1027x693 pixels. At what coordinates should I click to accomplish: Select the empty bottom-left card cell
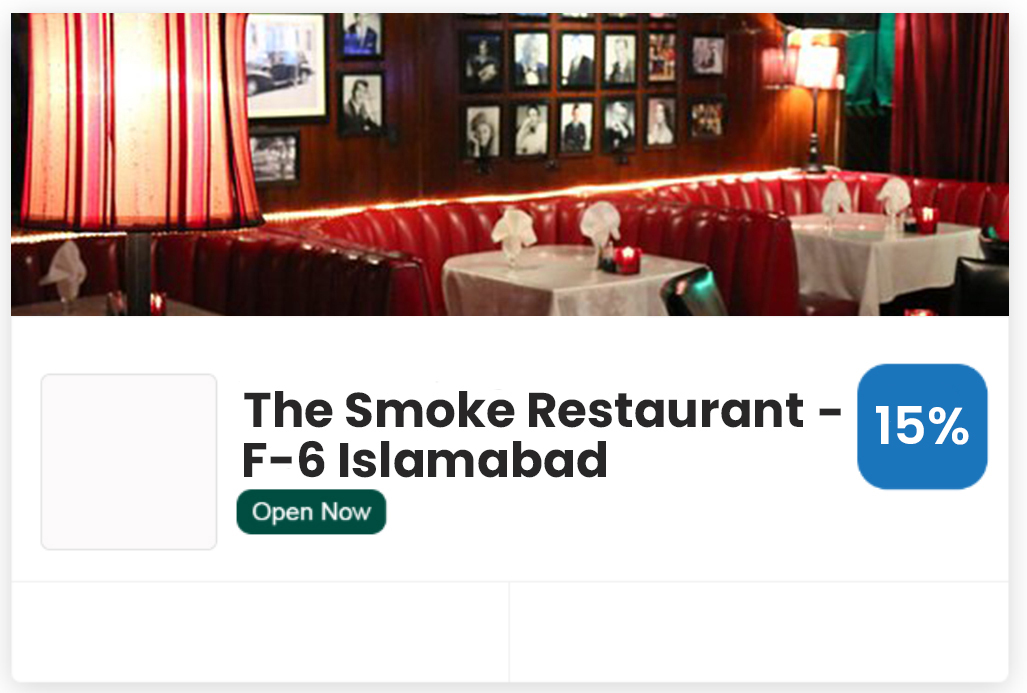(260, 631)
